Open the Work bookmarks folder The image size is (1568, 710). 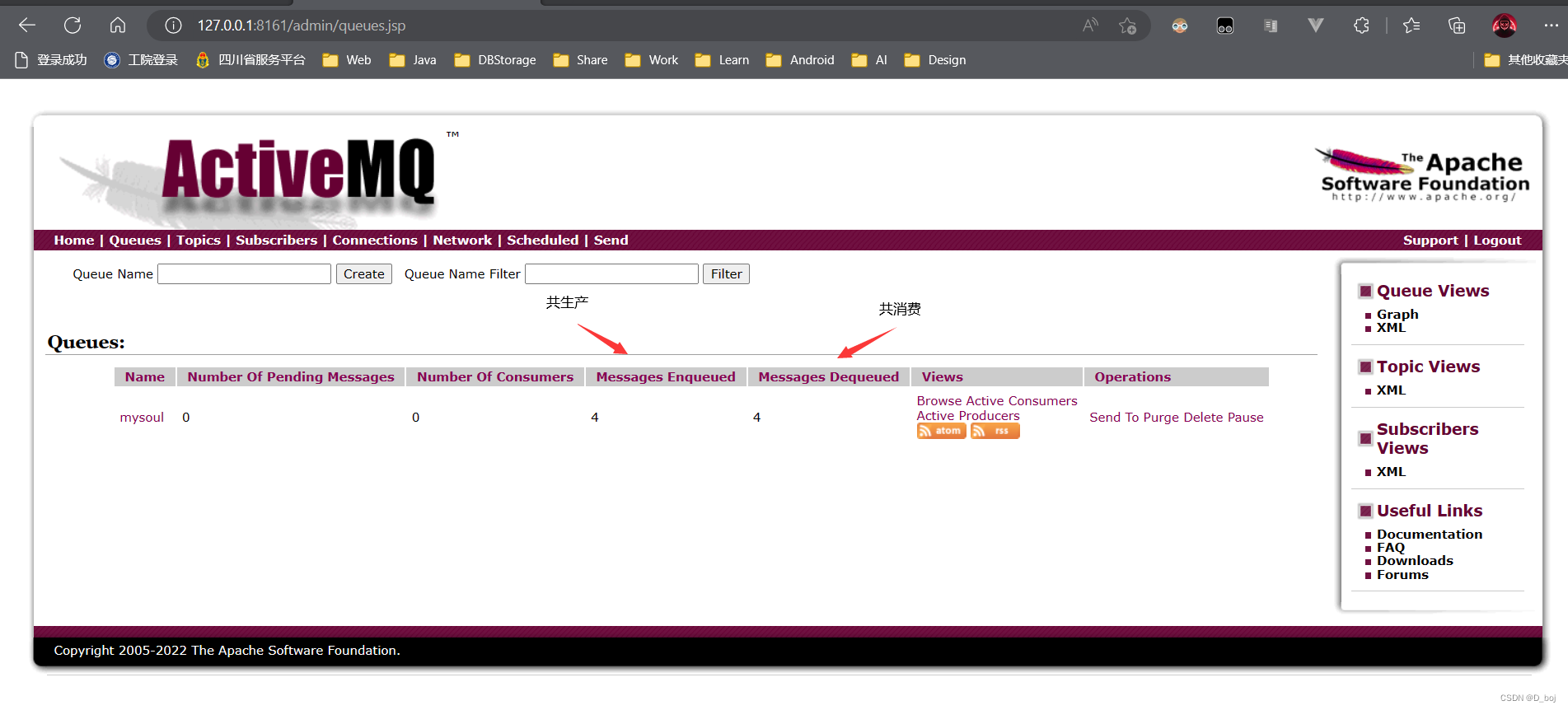coord(651,60)
